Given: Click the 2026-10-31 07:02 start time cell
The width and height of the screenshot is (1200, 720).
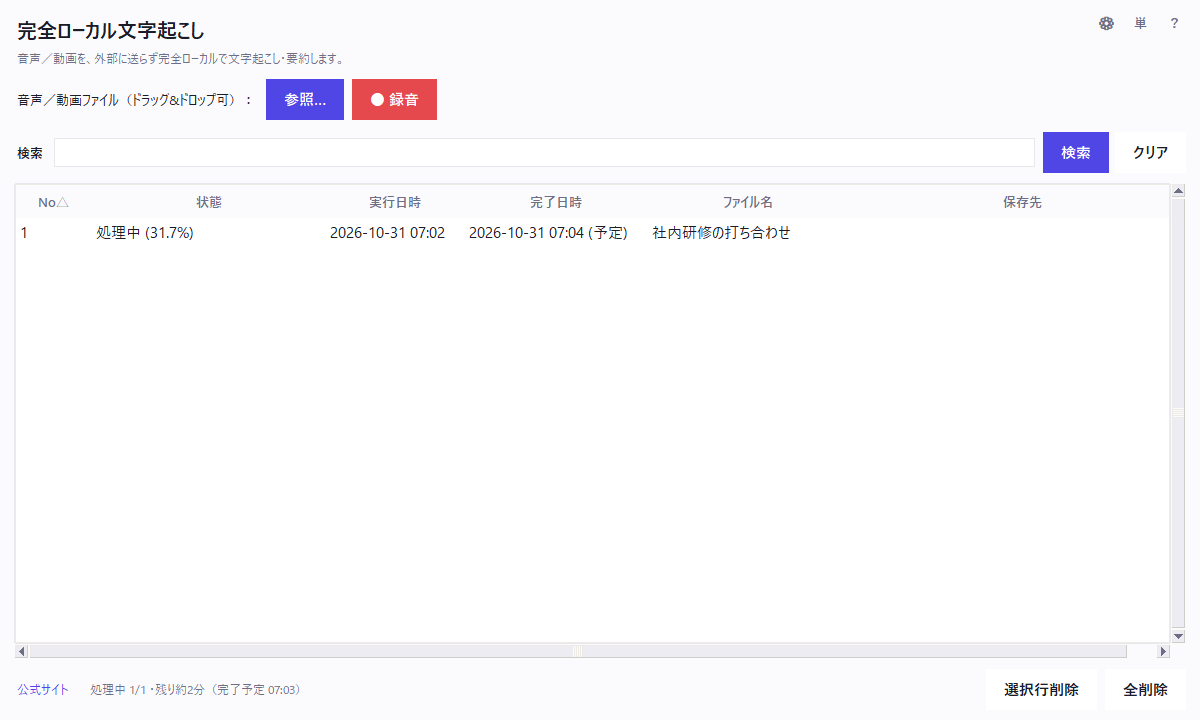Looking at the screenshot, I should tap(387, 233).
